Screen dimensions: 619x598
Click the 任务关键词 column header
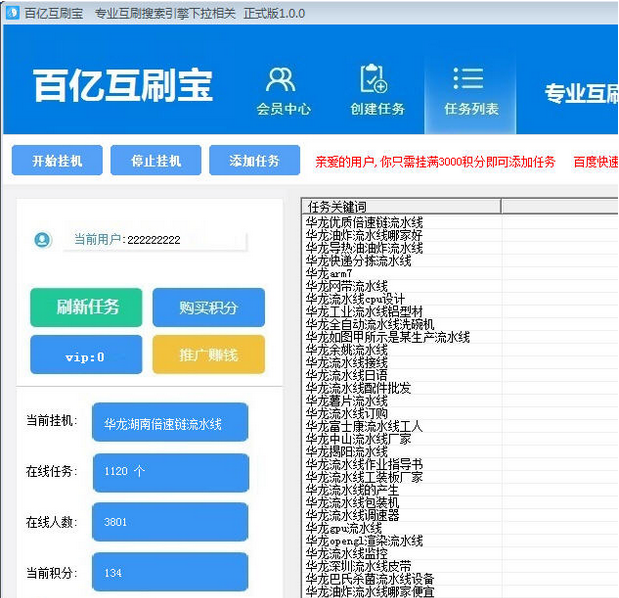coord(401,206)
